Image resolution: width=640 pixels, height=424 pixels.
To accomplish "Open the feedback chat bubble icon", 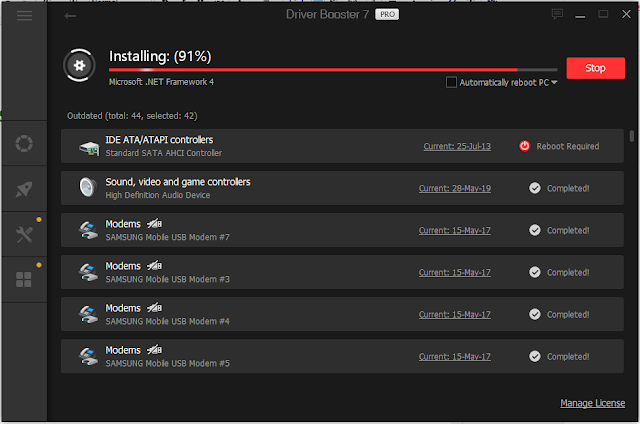I will click(557, 15).
